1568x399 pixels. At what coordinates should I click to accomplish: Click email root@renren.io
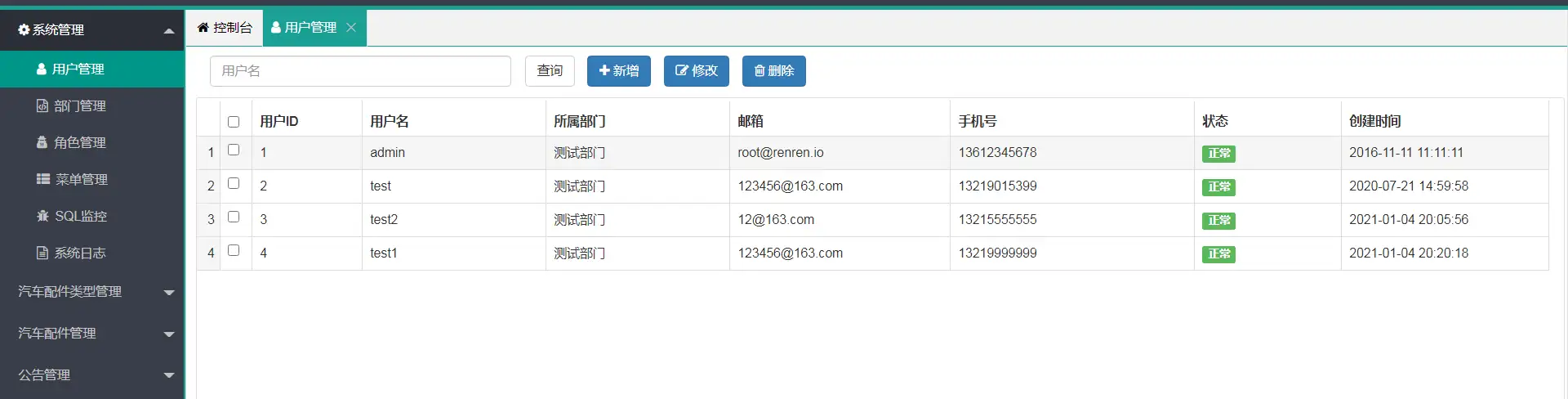pos(781,153)
